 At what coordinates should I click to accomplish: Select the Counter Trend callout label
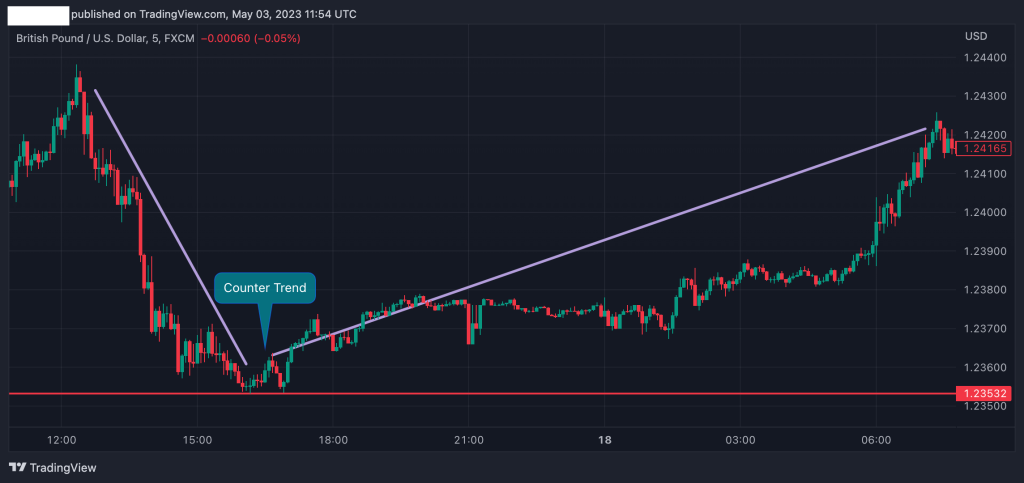264,288
